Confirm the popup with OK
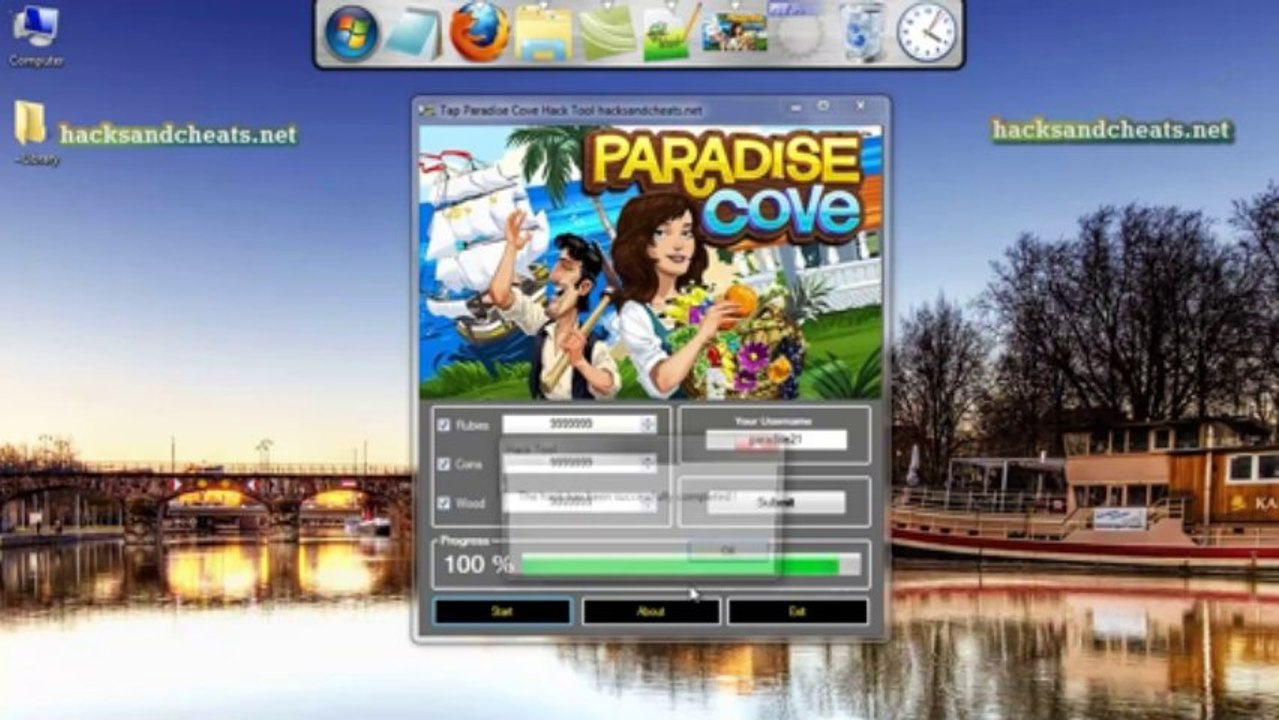Image resolution: width=1279 pixels, height=720 pixels. click(x=728, y=550)
